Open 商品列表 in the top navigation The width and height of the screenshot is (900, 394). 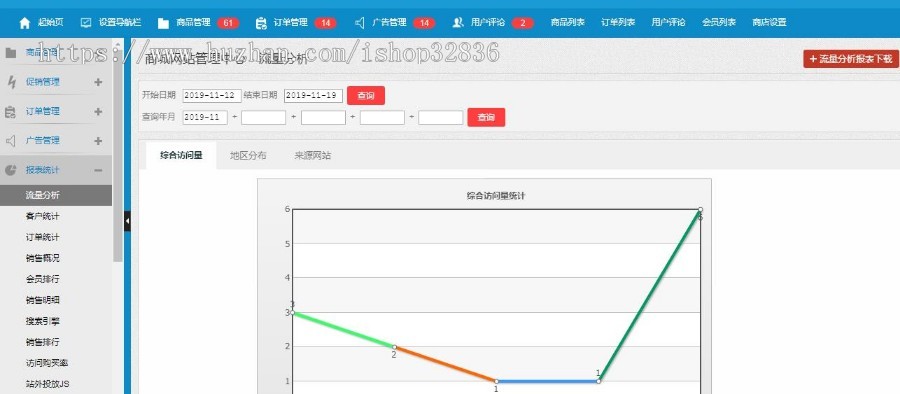coord(568,23)
